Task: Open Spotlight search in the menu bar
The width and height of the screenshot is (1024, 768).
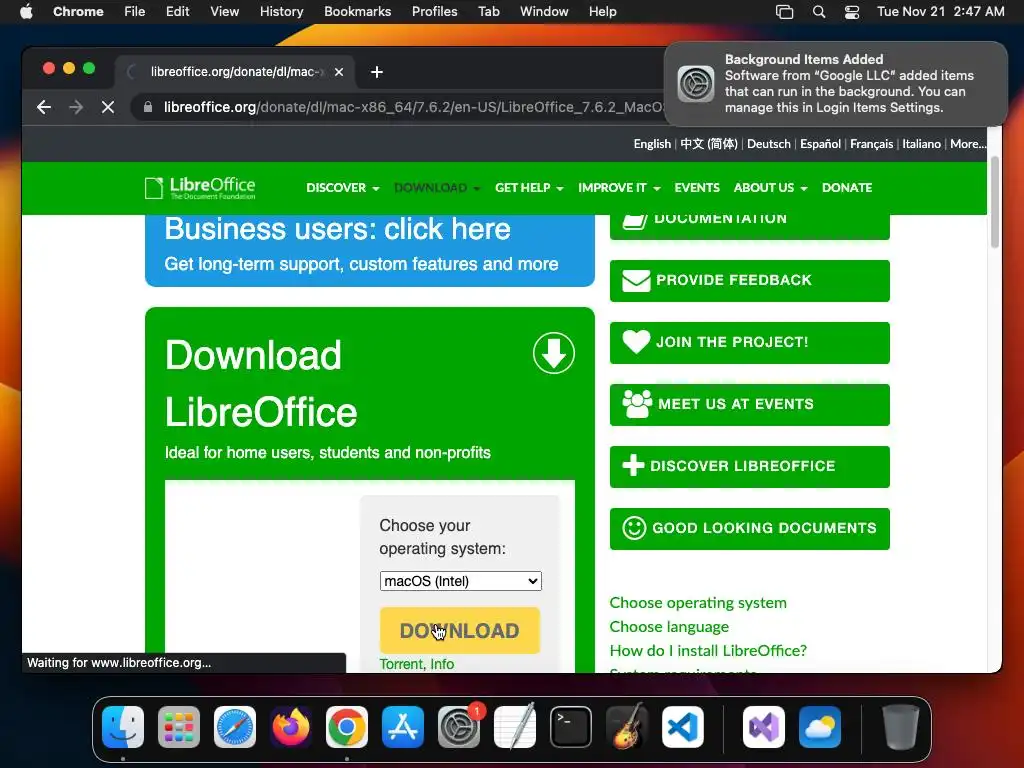Action: pos(818,12)
